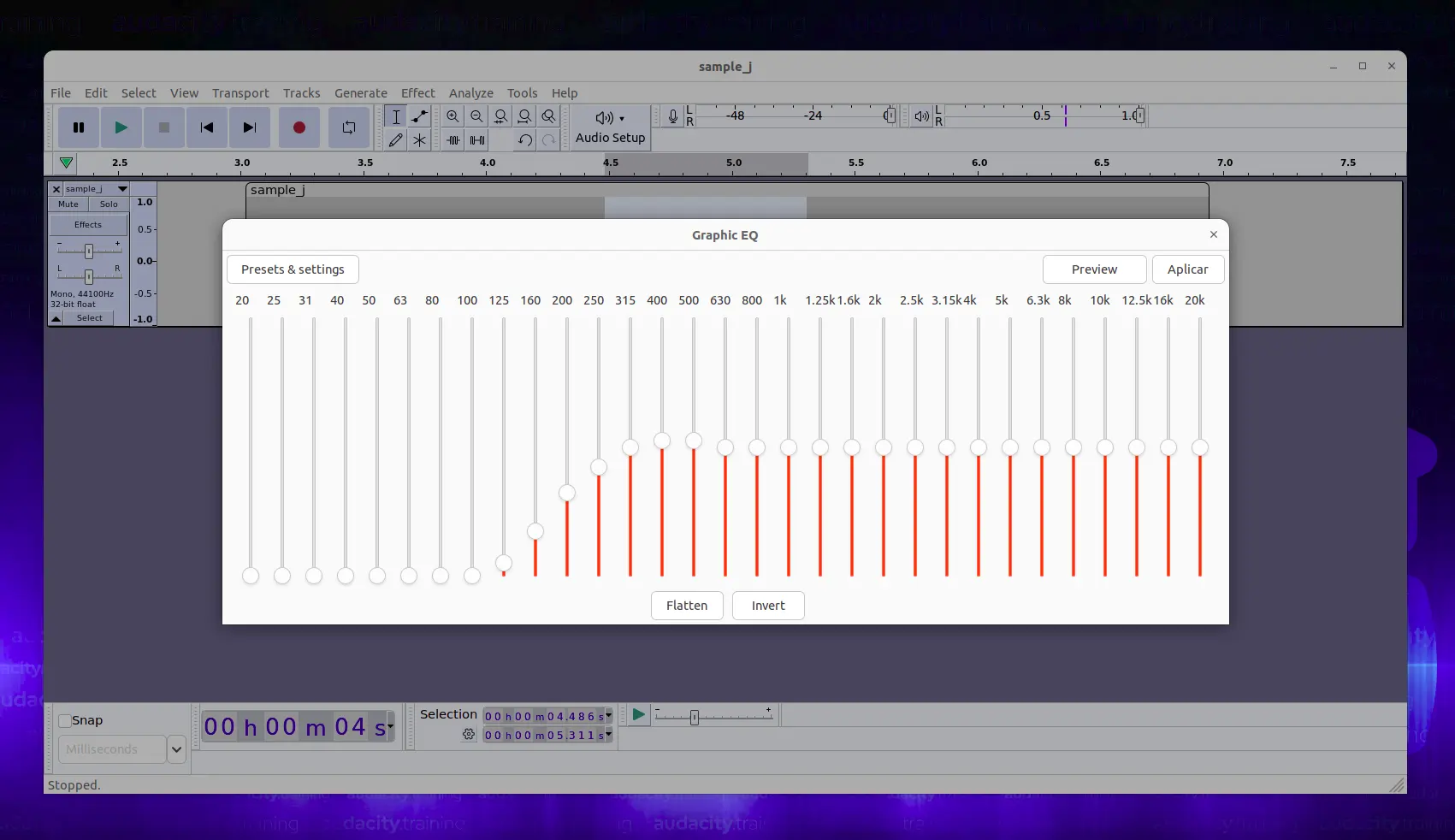Open selection start time format dropdown
The width and height of the screenshot is (1455, 840).
click(608, 716)
